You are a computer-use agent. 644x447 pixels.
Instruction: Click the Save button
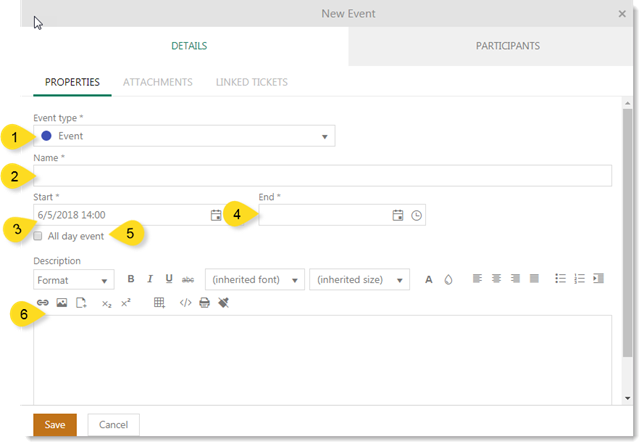pyautogui.click(x=55, y=425)
